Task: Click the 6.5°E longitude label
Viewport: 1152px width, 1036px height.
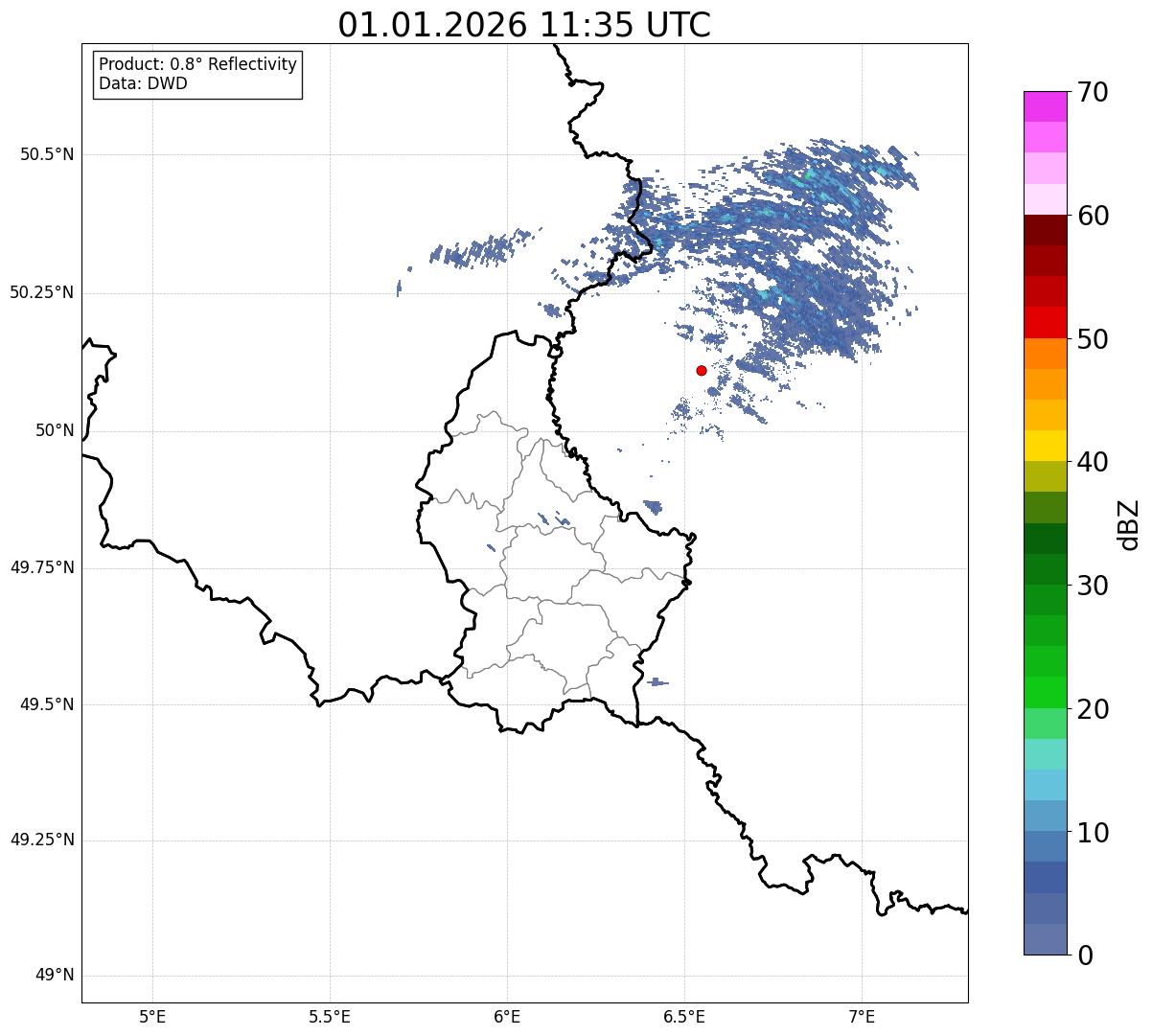Action: point(684,1016)
